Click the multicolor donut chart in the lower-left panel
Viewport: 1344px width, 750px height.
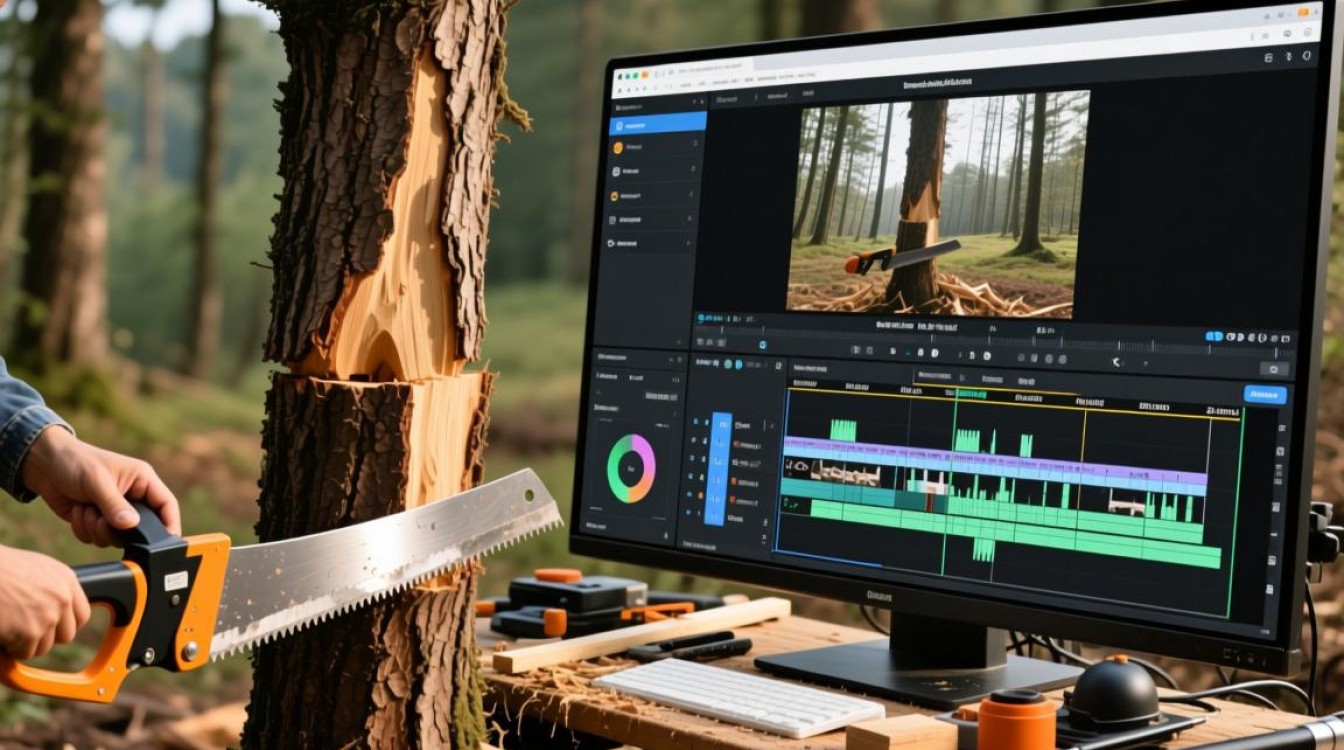(631, 468)
